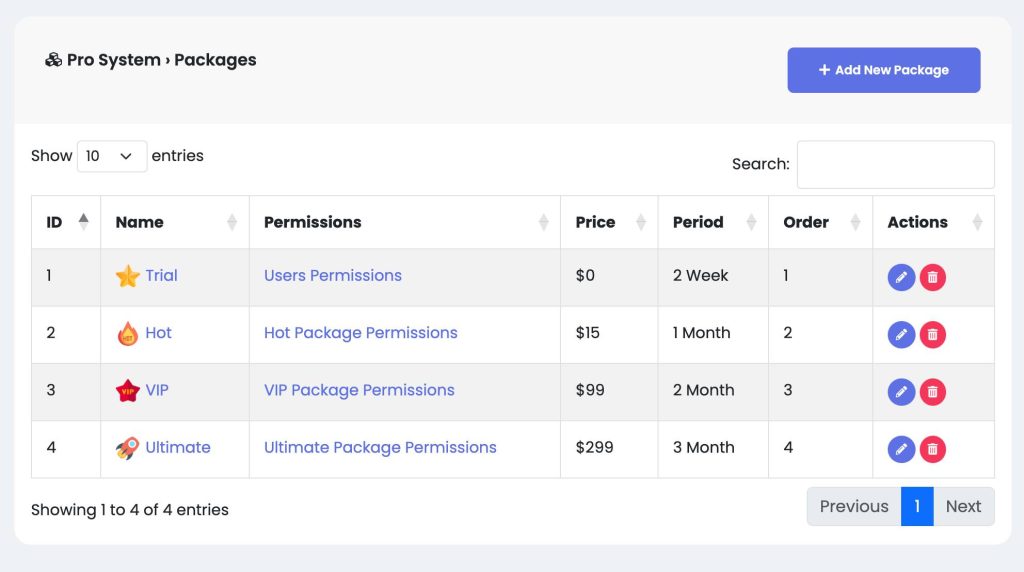1024x572 pixels.
Task: Click the Actions column sort arrows
Action: 978,222
